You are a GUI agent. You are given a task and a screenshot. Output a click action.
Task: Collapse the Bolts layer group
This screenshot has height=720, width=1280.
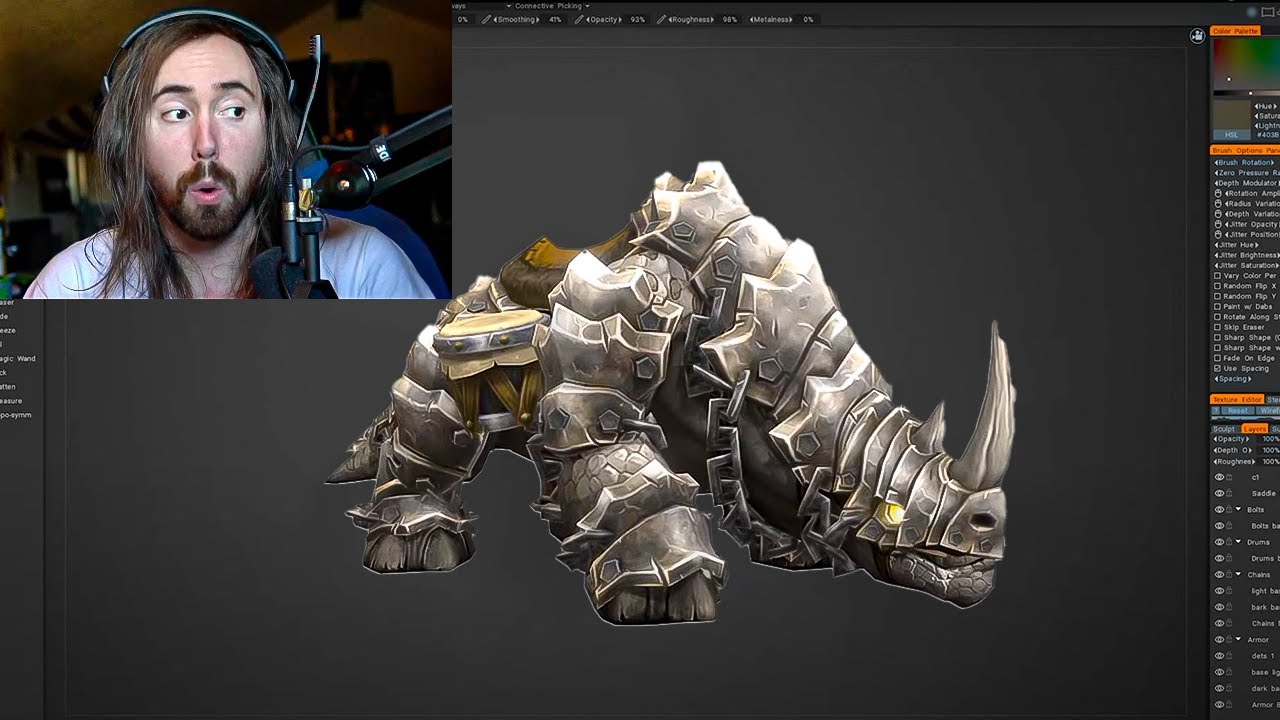[x=1238, y=510]
